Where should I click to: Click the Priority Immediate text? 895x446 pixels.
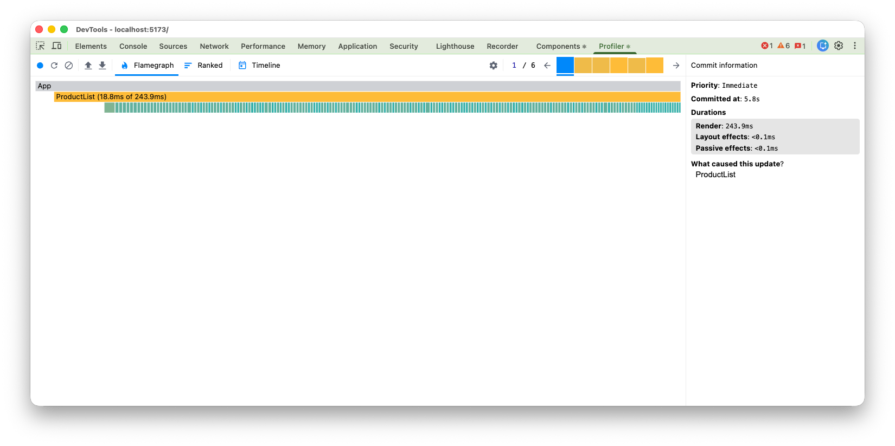click(x=724, y=86)
